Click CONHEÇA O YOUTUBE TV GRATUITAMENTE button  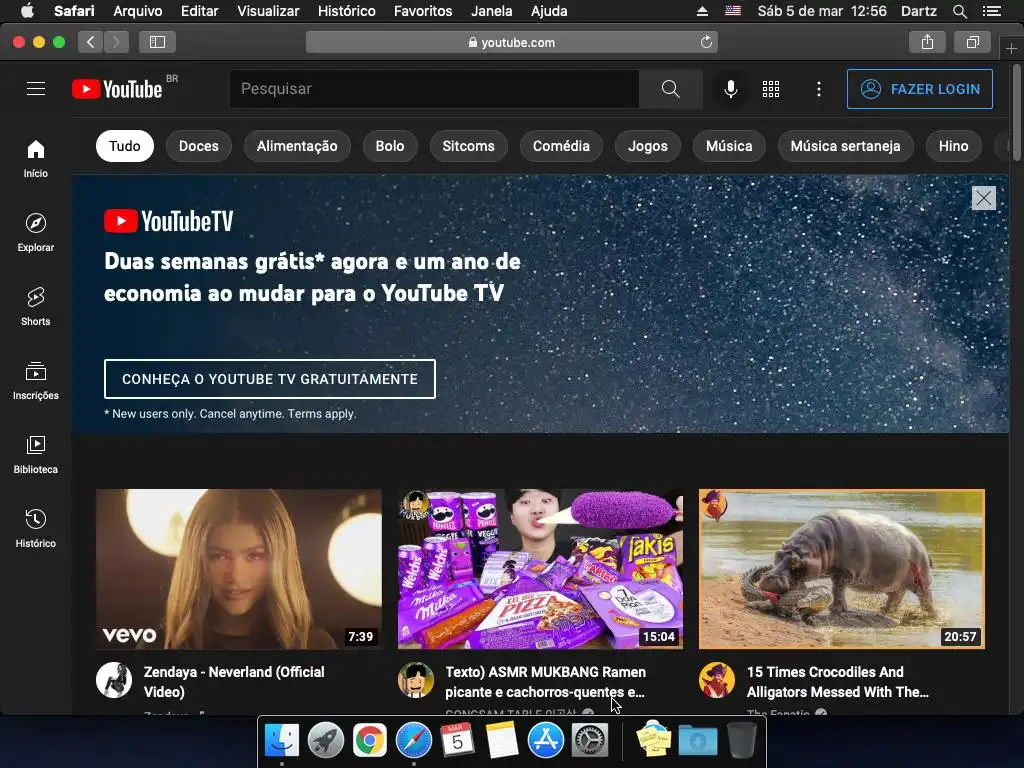pyautogui.click(x=270, y=379)
